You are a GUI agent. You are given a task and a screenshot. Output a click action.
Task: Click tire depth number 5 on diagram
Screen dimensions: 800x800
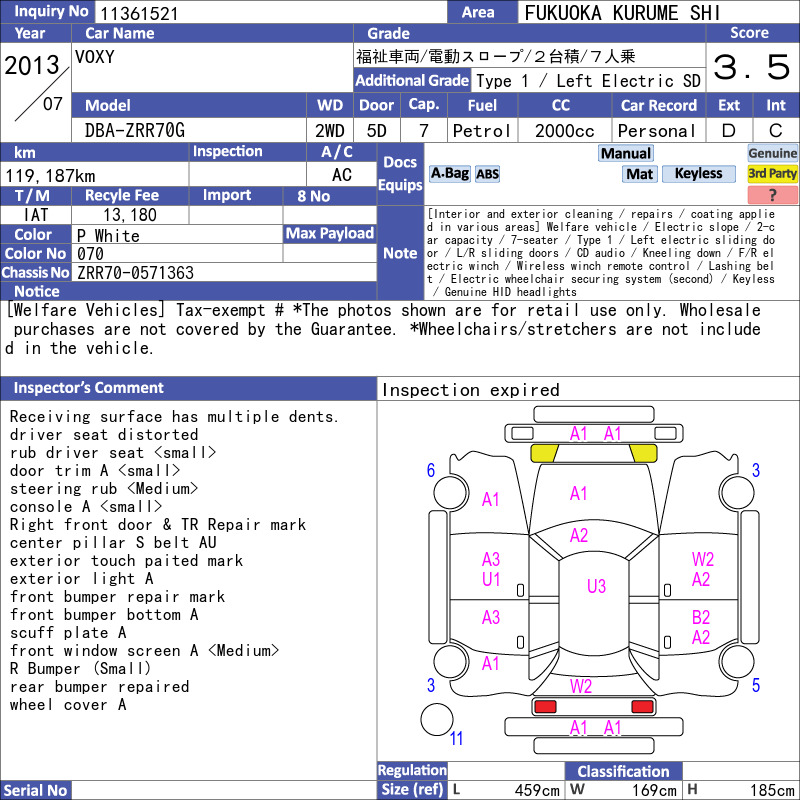coord(756,685)
